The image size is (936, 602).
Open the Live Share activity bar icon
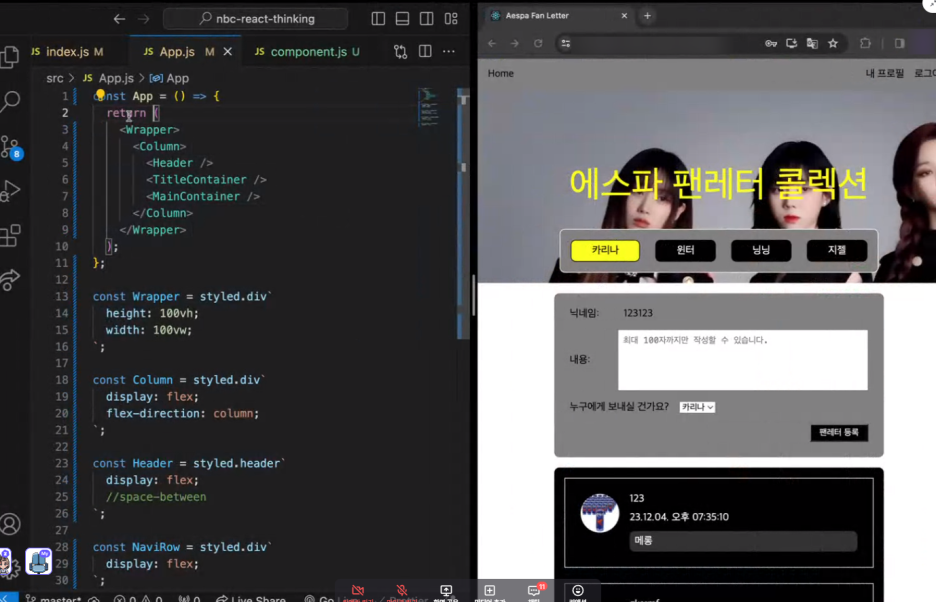coord(11,280)
